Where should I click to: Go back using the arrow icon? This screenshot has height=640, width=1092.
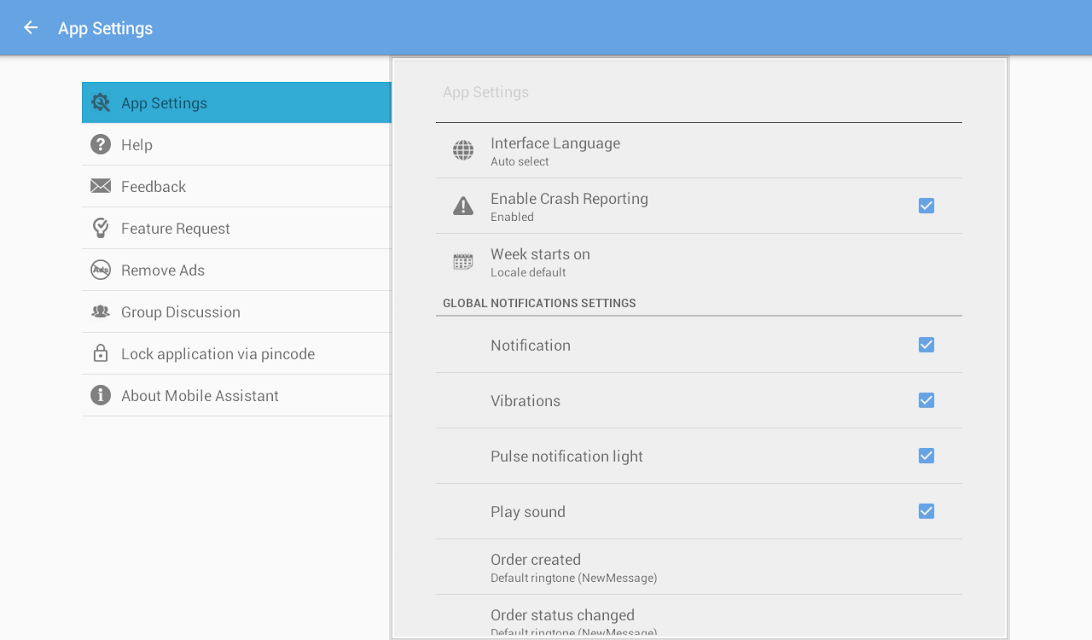click(31, 28)
